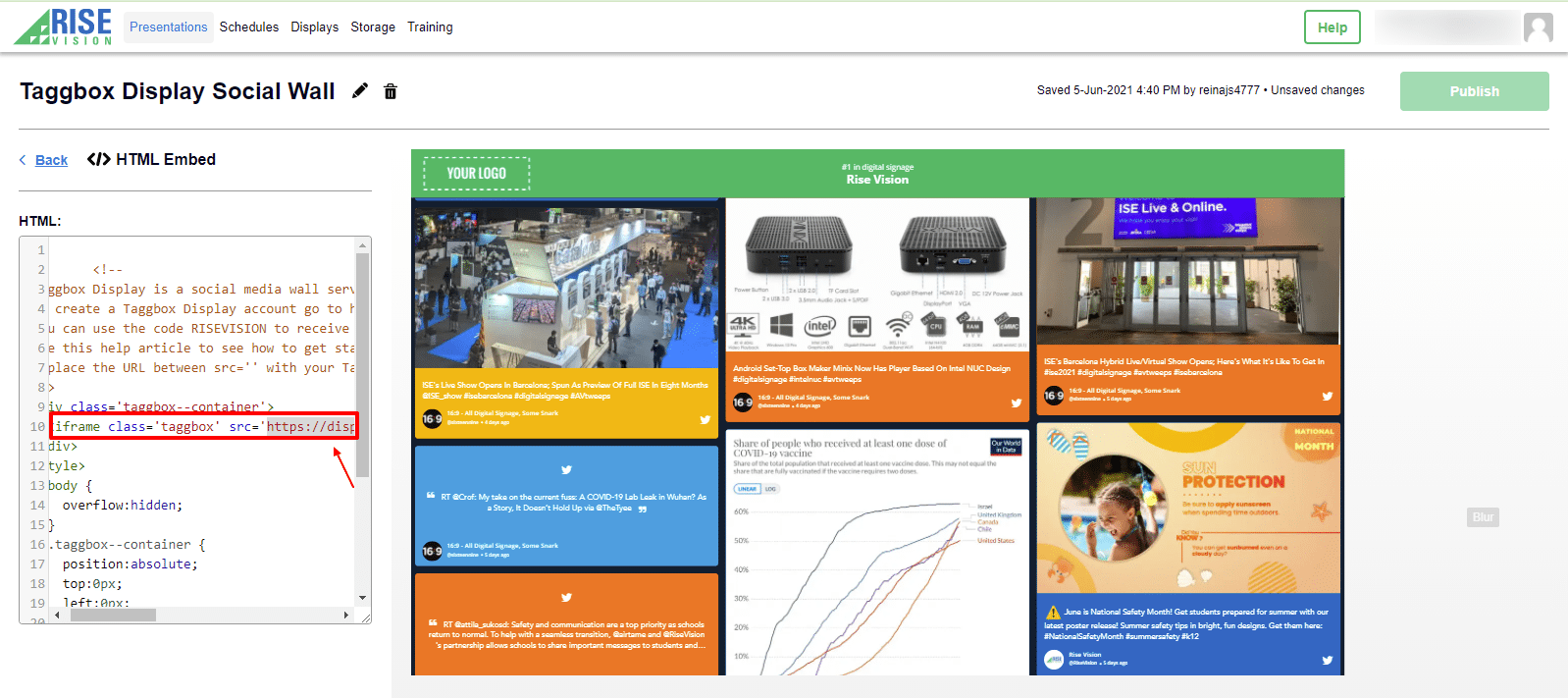
Task: Click the pencil edit icon beside title
Action: click(360, 91)
